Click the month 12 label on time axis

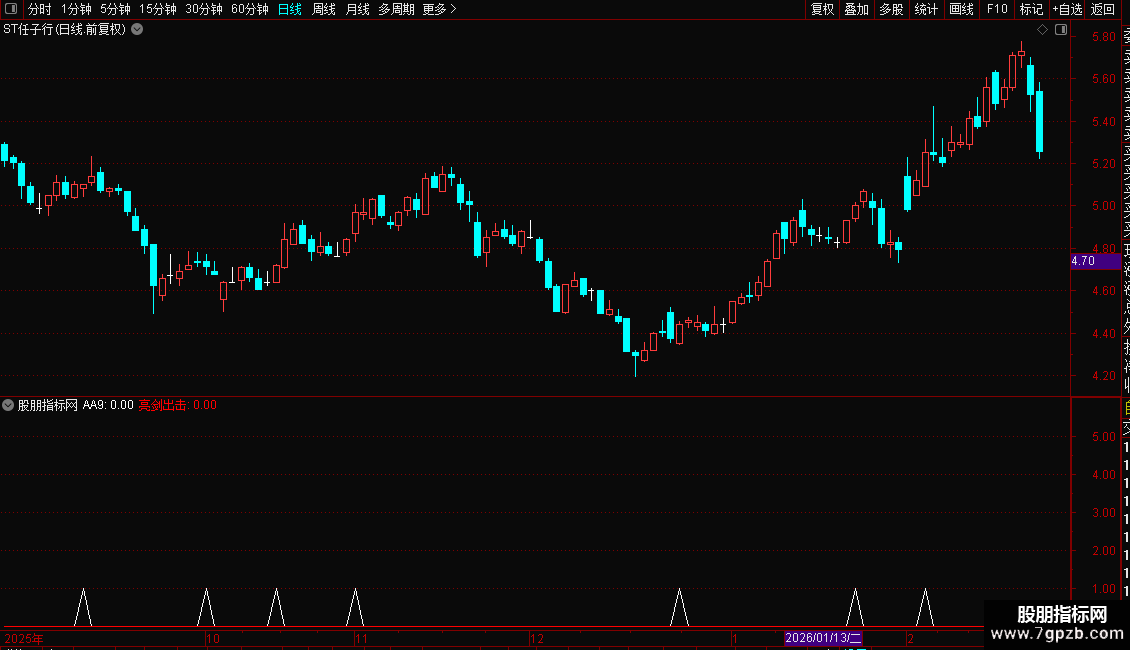[x=537, y=638]
